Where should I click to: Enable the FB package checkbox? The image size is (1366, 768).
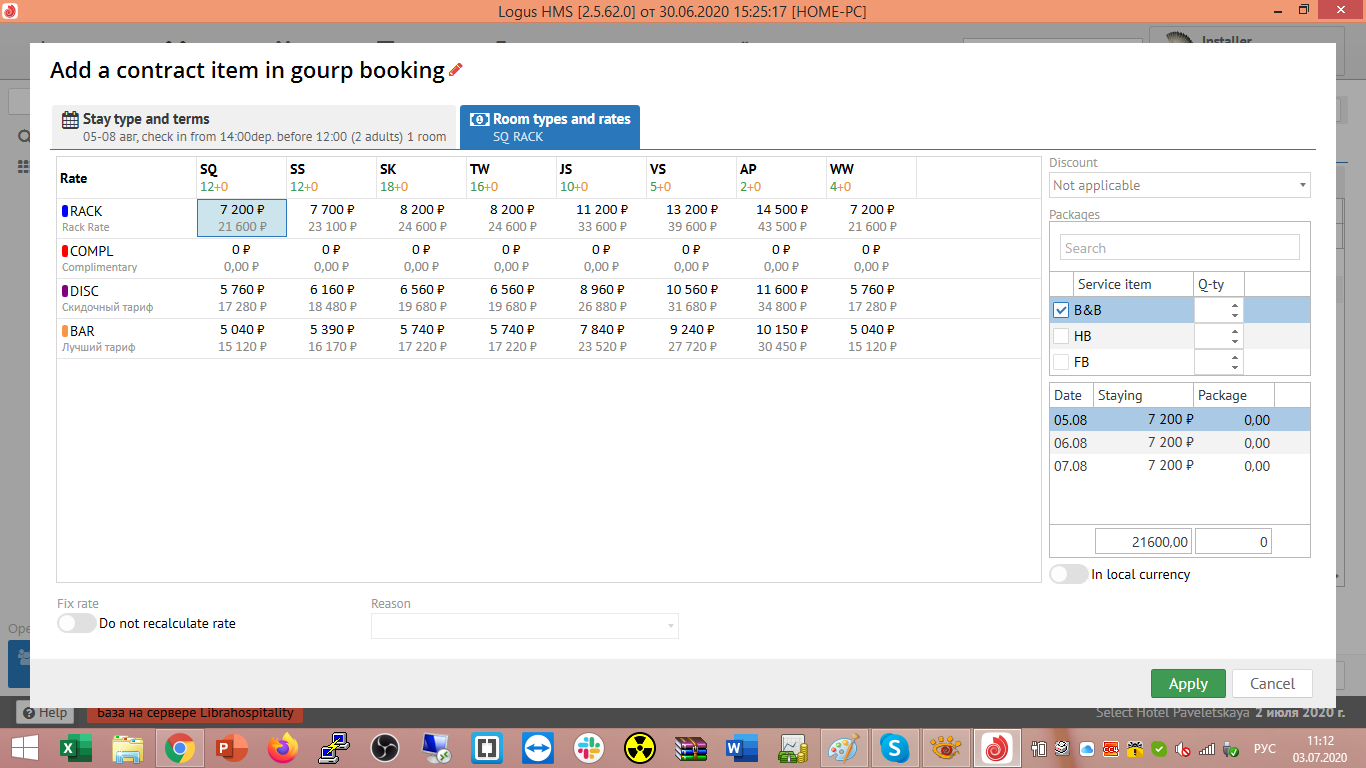click(x=1061, y=362)
